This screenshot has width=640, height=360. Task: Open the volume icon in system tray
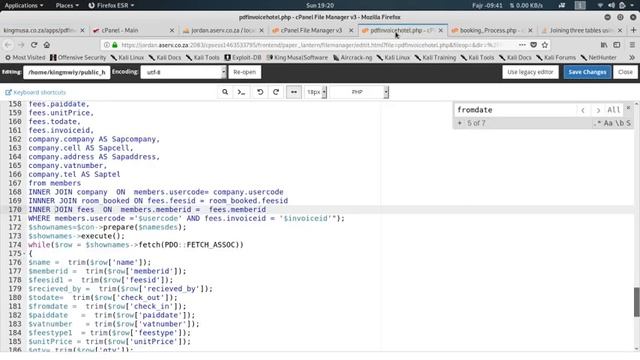click(x=611, y=5)
